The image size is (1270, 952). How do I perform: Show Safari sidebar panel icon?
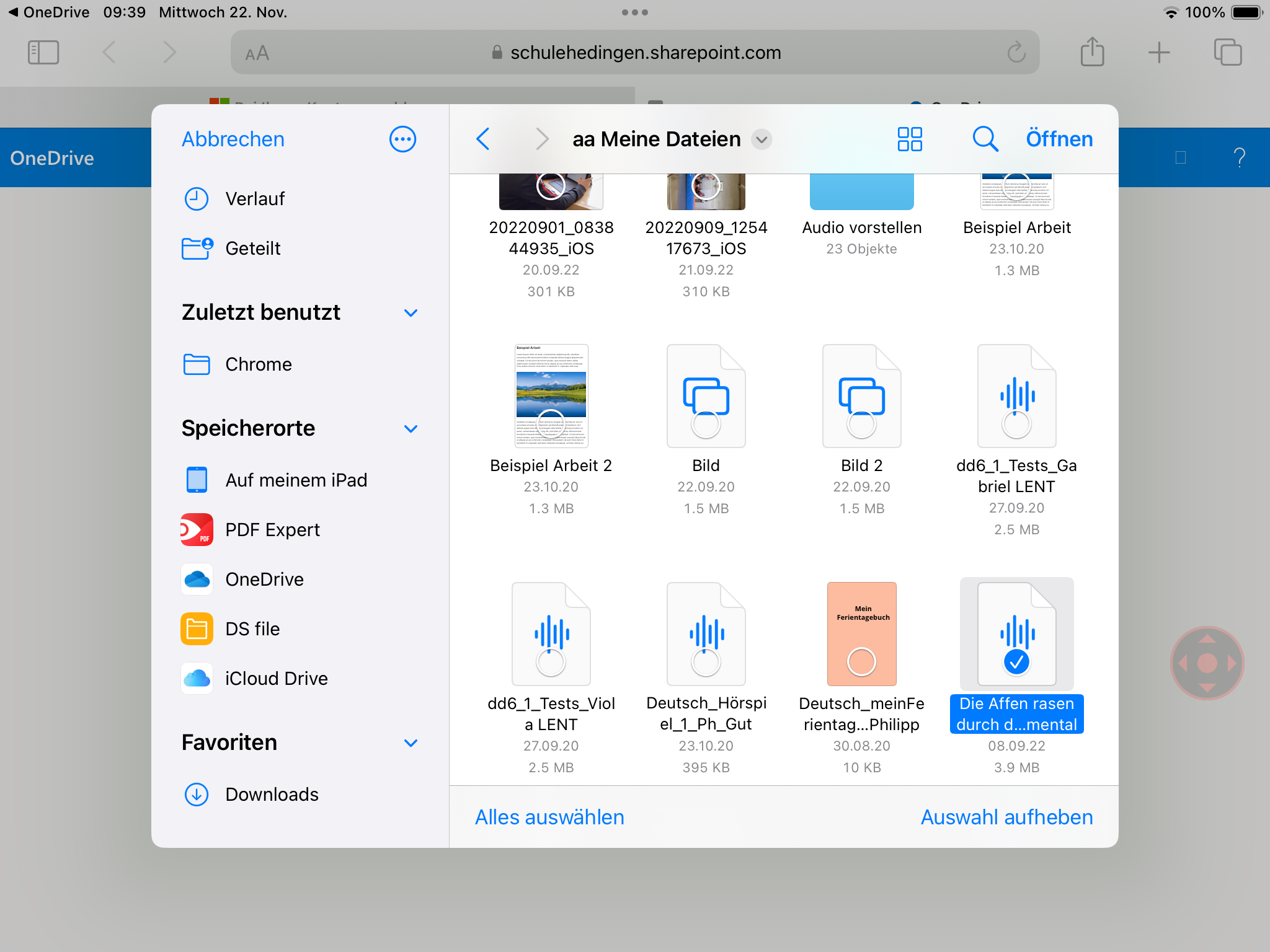tap(43, 53)
